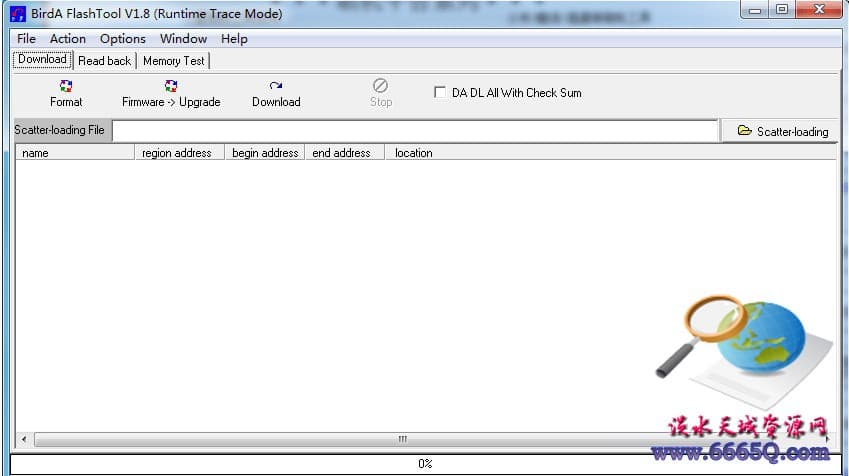Sort by the name column header
The image size is (849, 476).
coord(75,153)
